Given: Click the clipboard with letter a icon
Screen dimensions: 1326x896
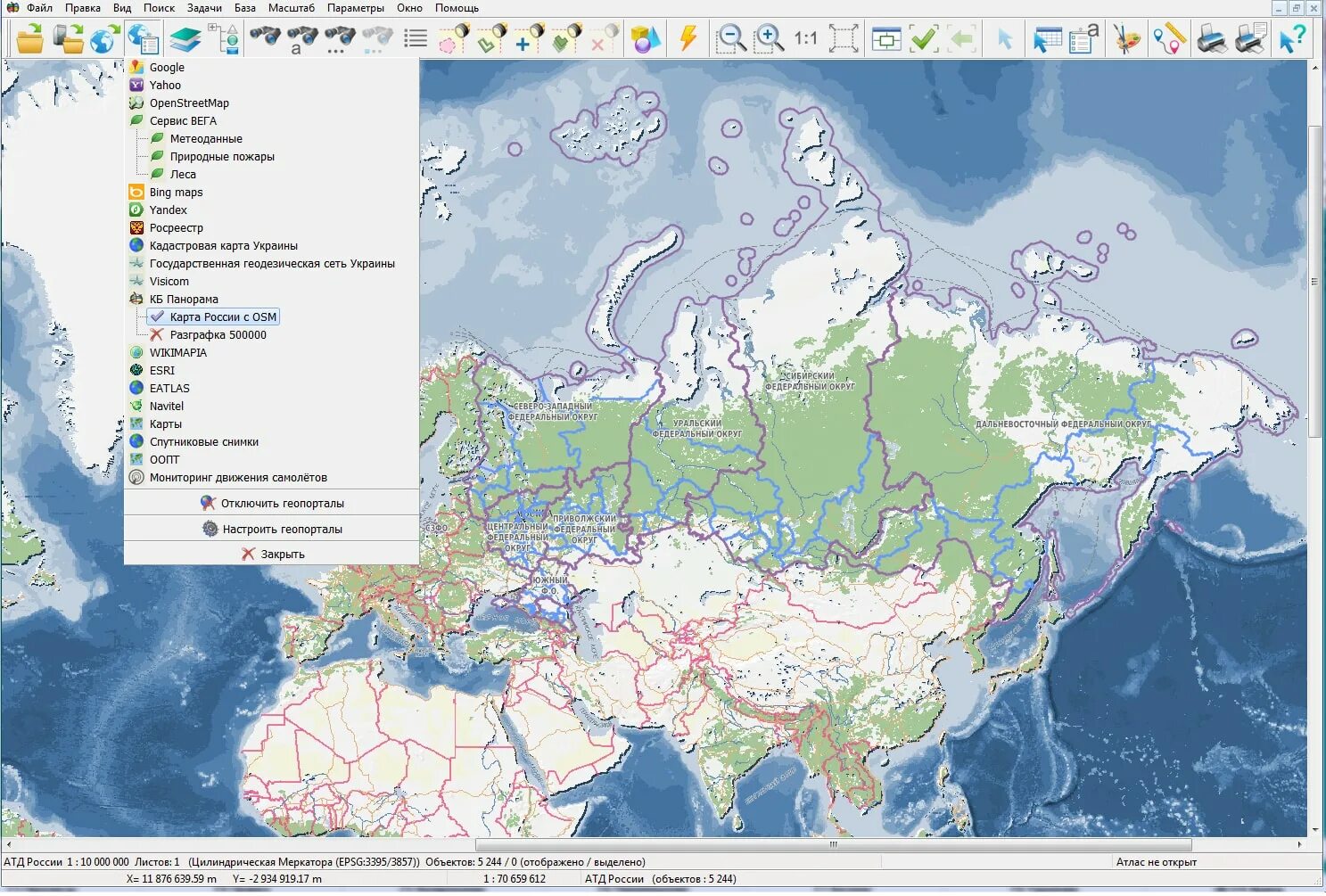Looking at the screenshot, I should click(1084, 38).
